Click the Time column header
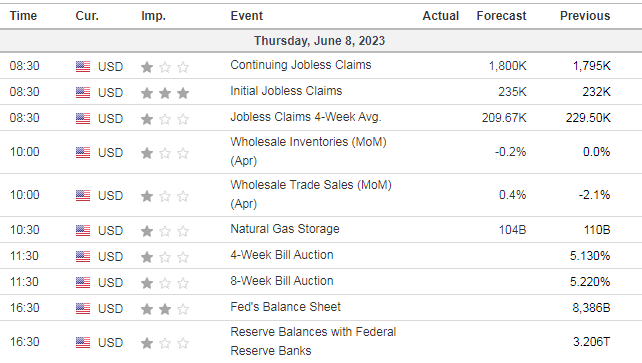The width and height of the screenshot is (642, 363). (x=23, y=16)
